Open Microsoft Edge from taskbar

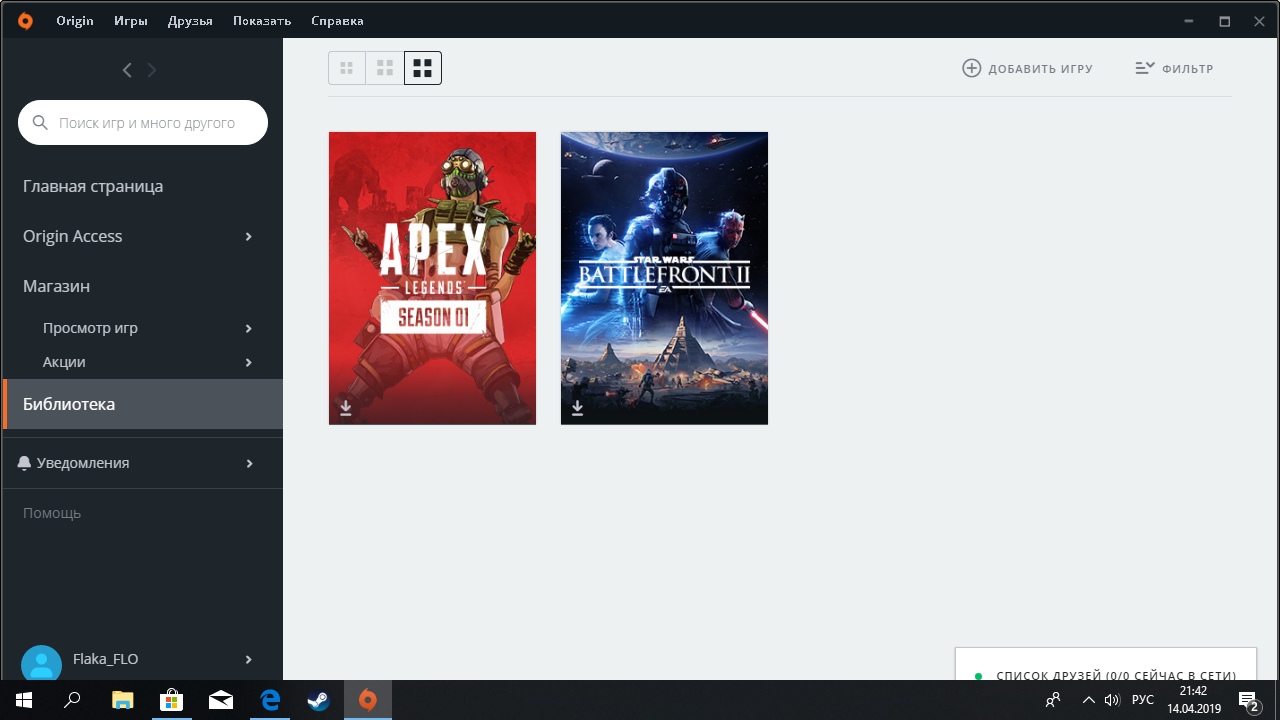pos(269,700)
